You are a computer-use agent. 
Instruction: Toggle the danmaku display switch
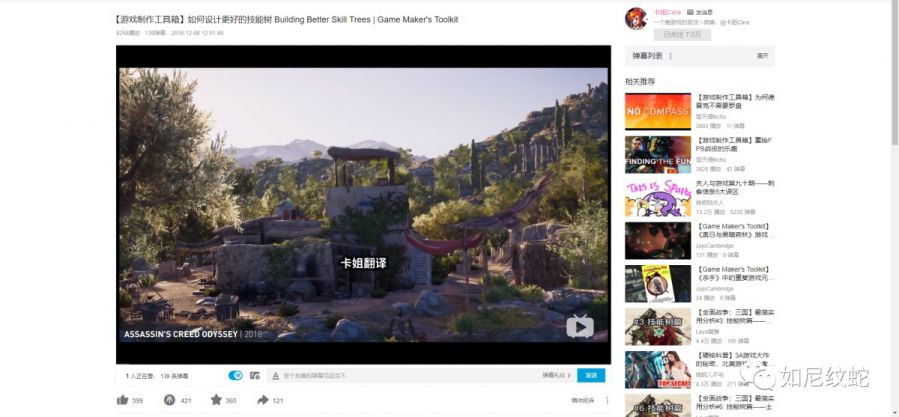coord(235,375)
